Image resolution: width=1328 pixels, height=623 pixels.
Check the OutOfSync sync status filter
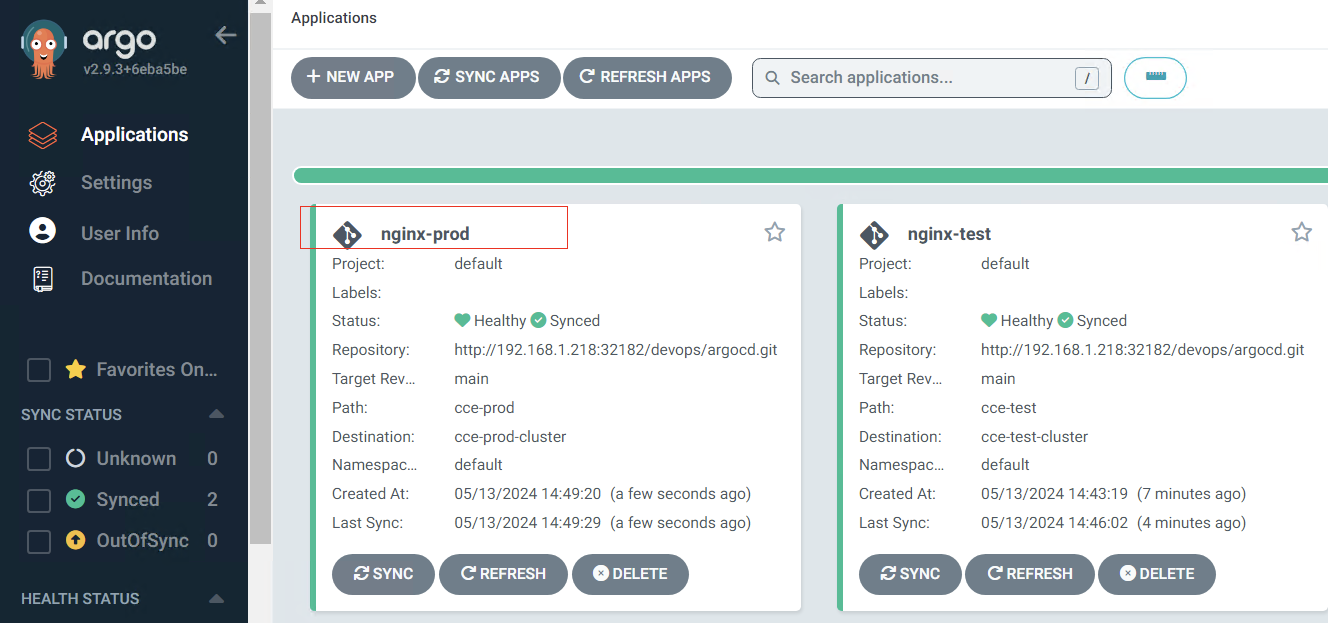click(39, 541)
